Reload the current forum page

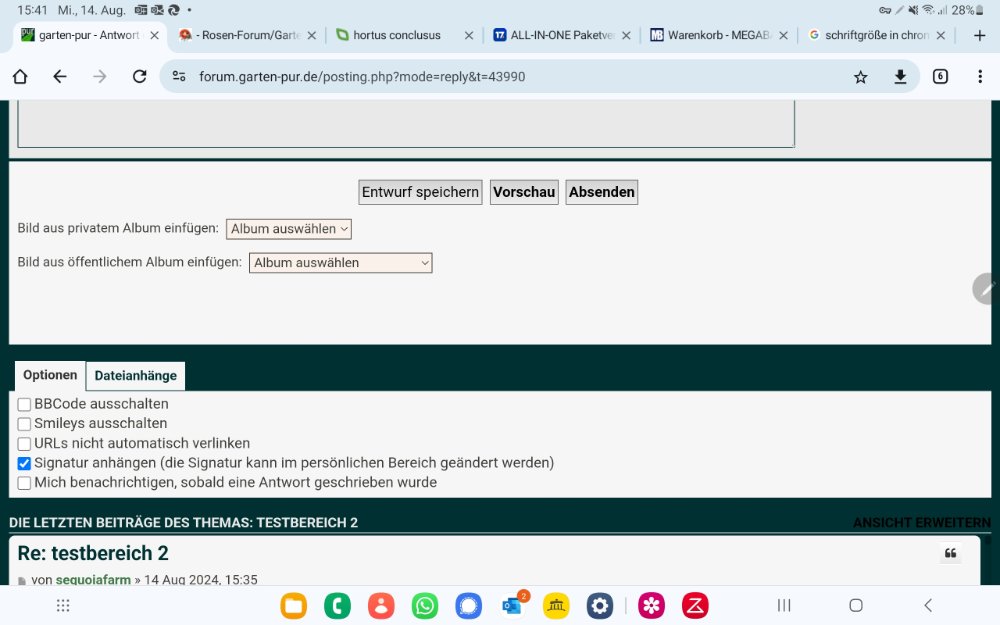[139, 77]
